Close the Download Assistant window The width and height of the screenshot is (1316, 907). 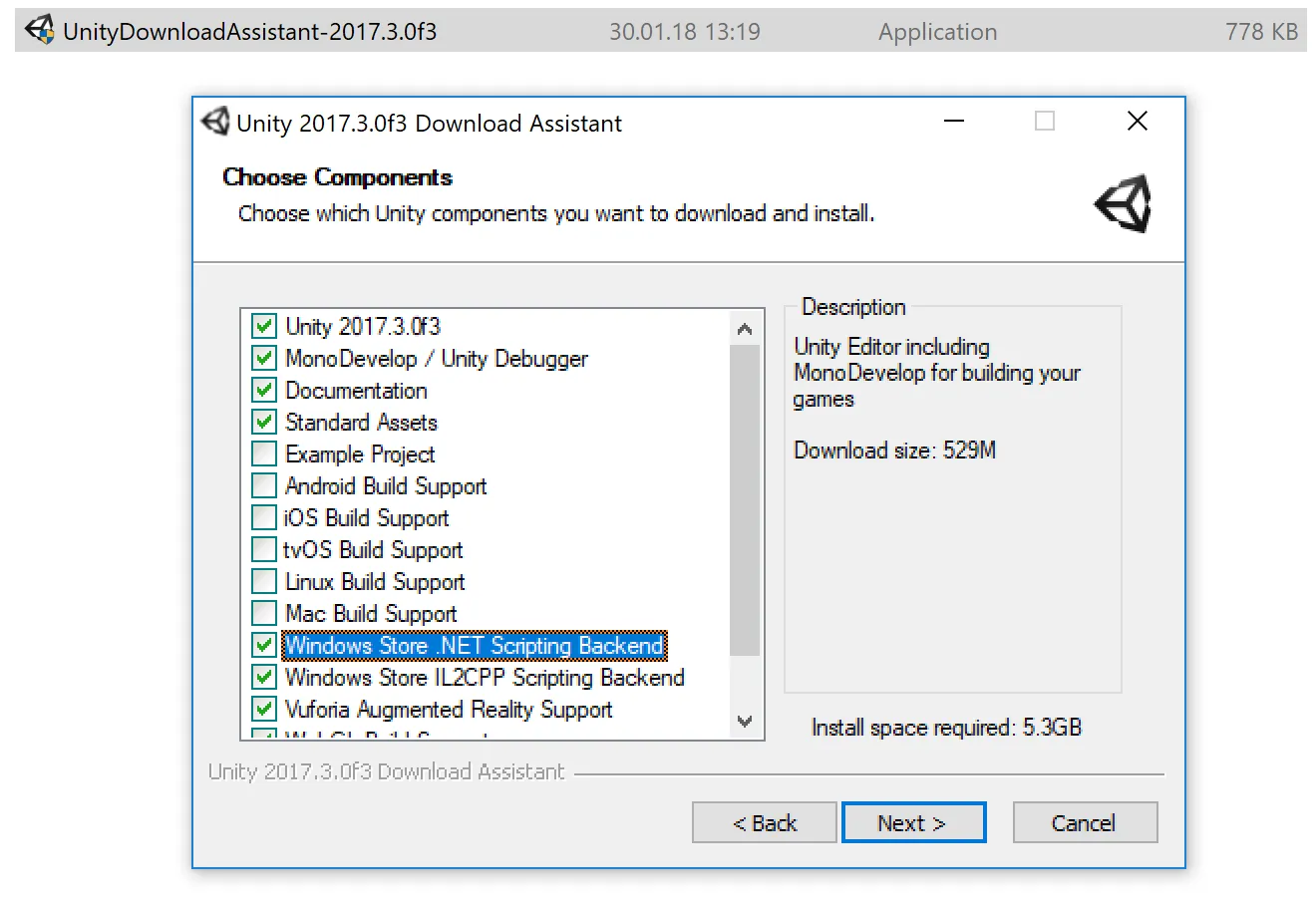[x=1137, y=122]
